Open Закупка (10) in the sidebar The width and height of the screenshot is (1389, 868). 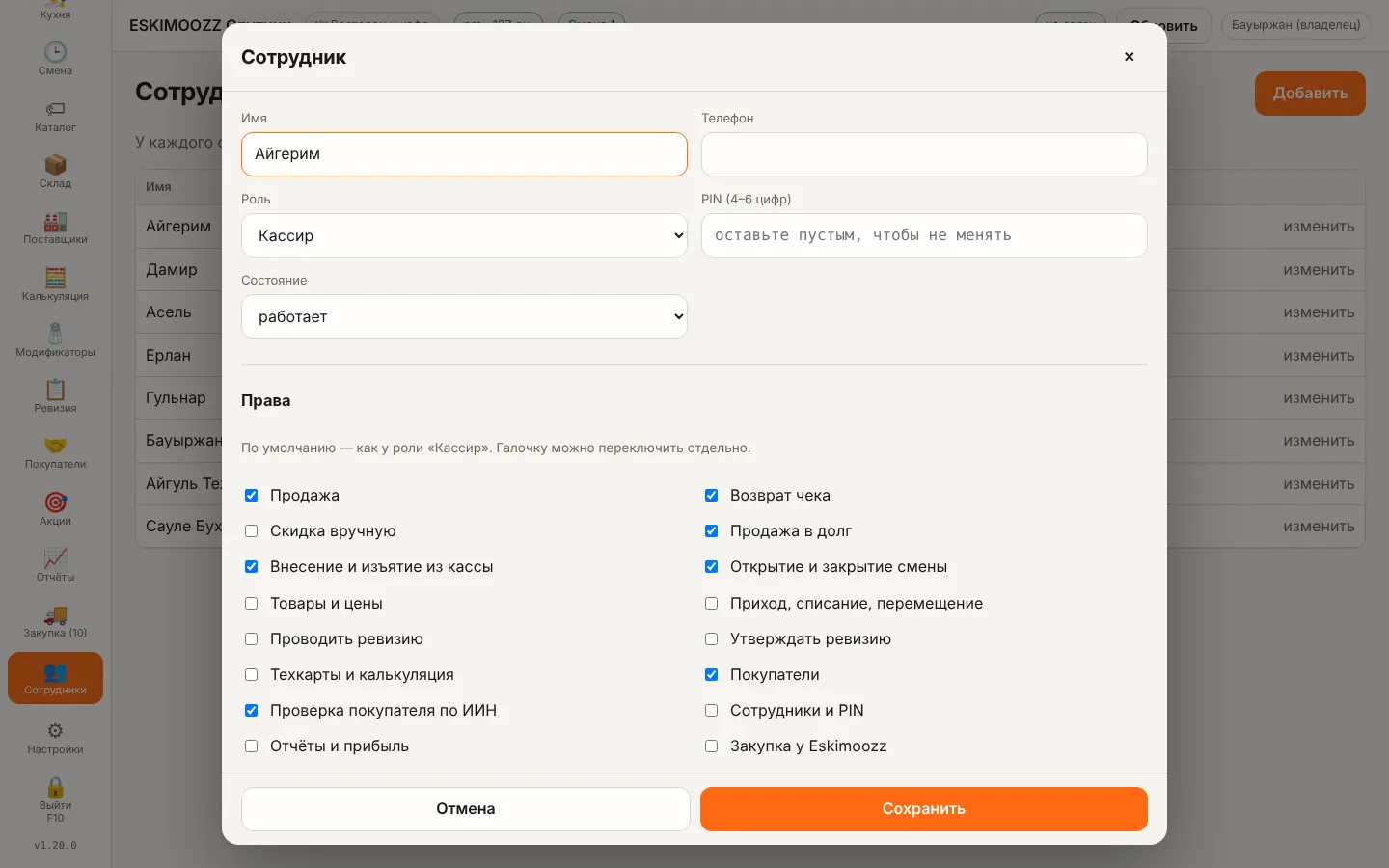[55, 621]
